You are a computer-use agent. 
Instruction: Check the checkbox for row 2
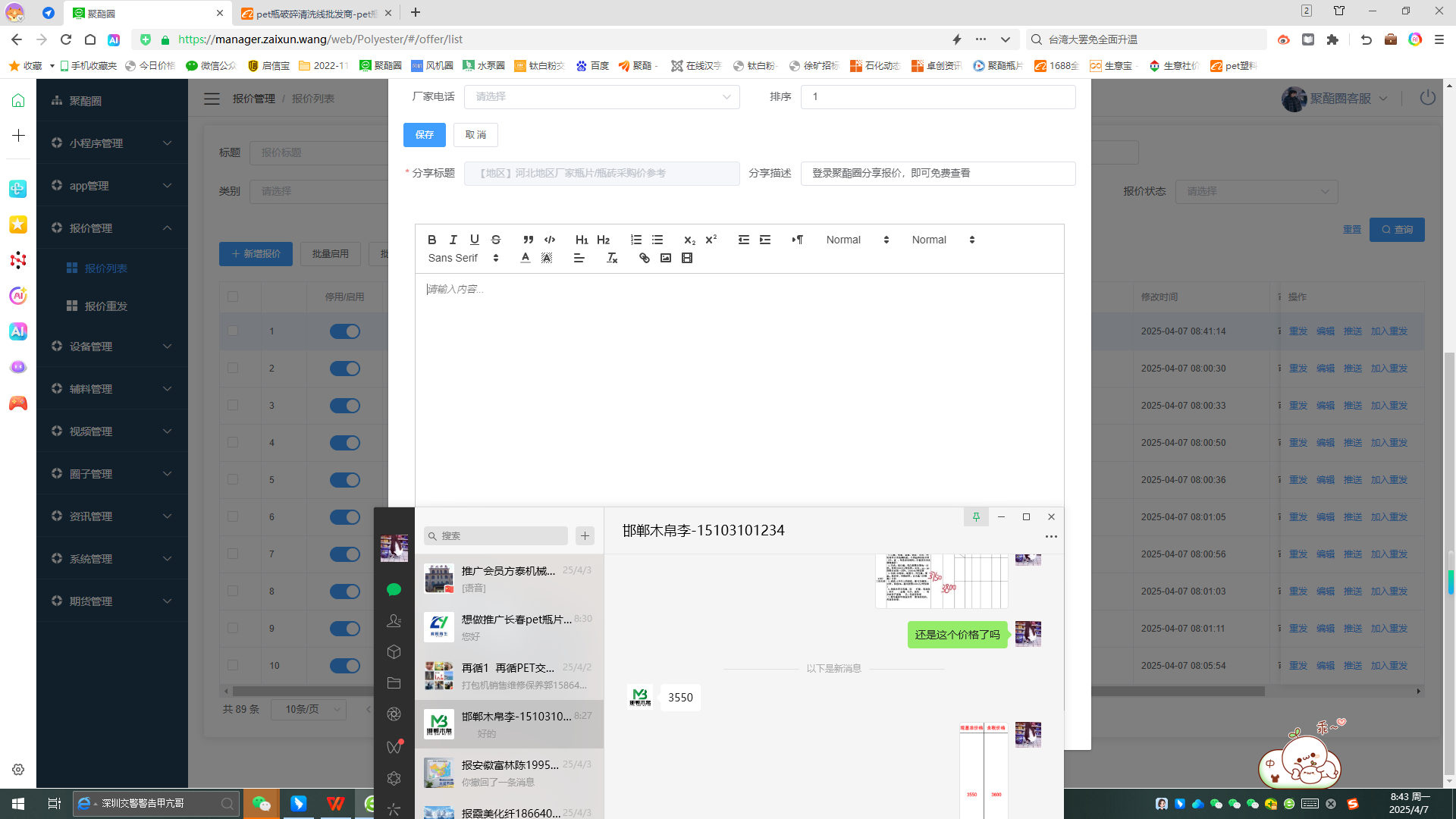[233, 368]
